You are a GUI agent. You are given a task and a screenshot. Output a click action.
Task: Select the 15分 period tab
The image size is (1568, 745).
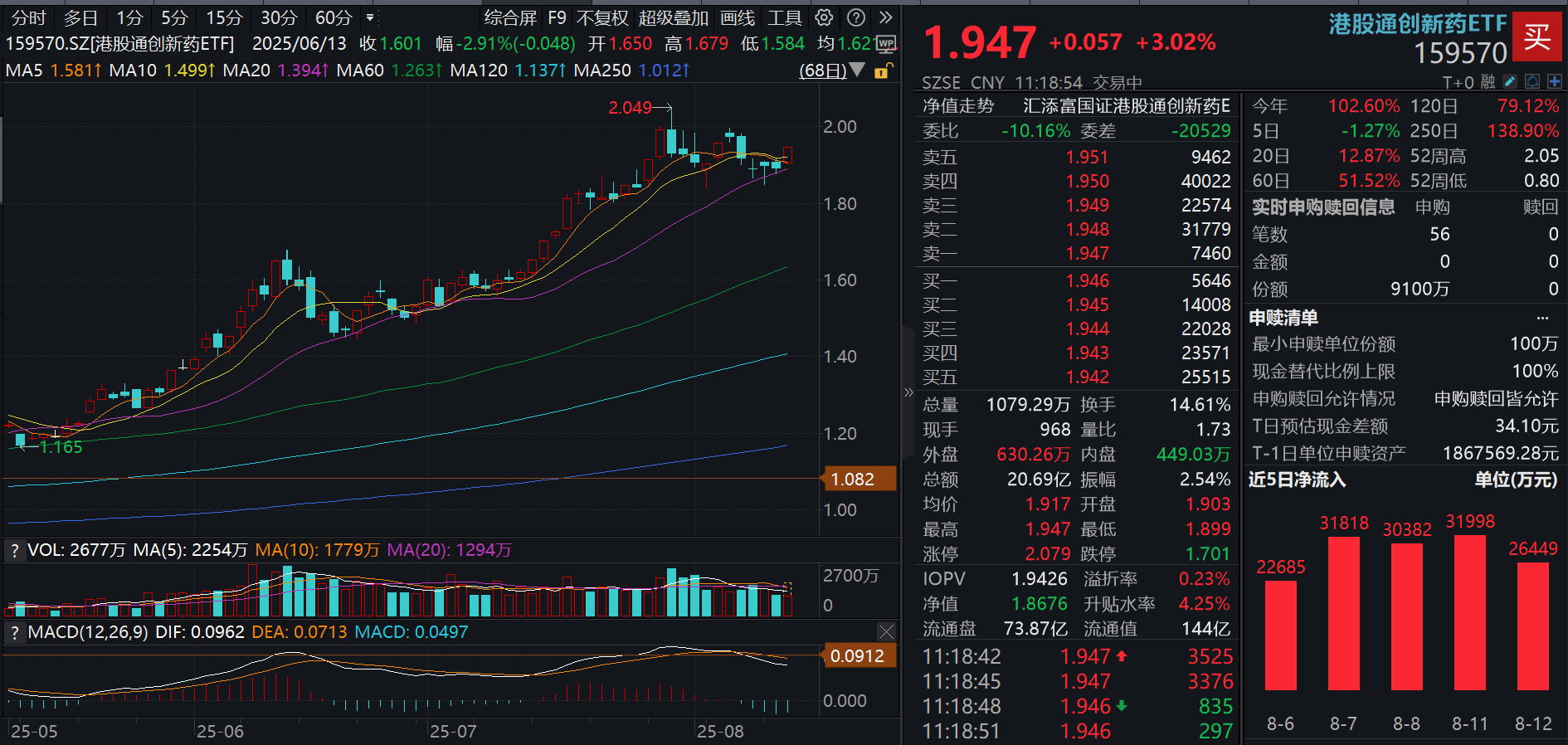click(224, 17)
